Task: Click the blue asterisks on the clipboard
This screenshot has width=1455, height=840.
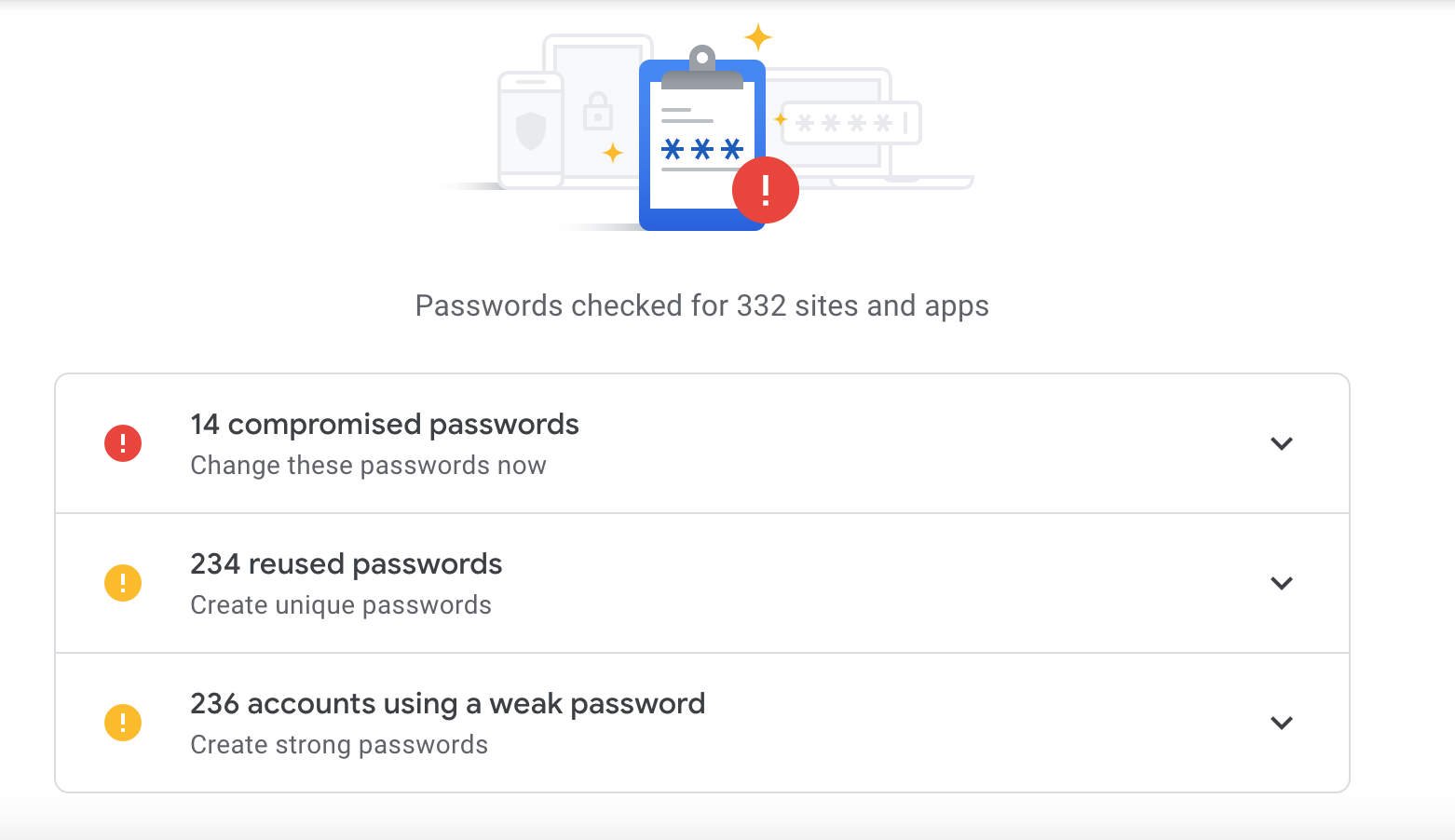Action: [x=702, y=149]
